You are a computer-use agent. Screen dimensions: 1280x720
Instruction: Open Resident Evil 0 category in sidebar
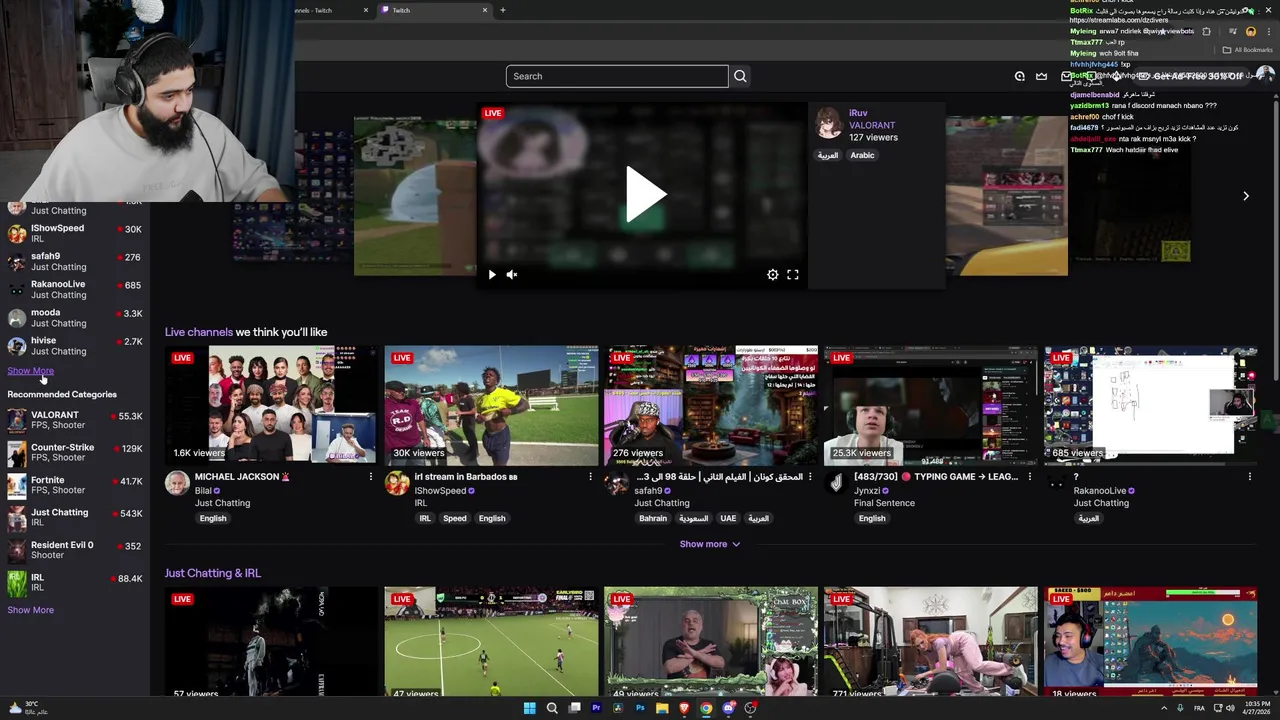pyautogui.click(x=75, y=550)
